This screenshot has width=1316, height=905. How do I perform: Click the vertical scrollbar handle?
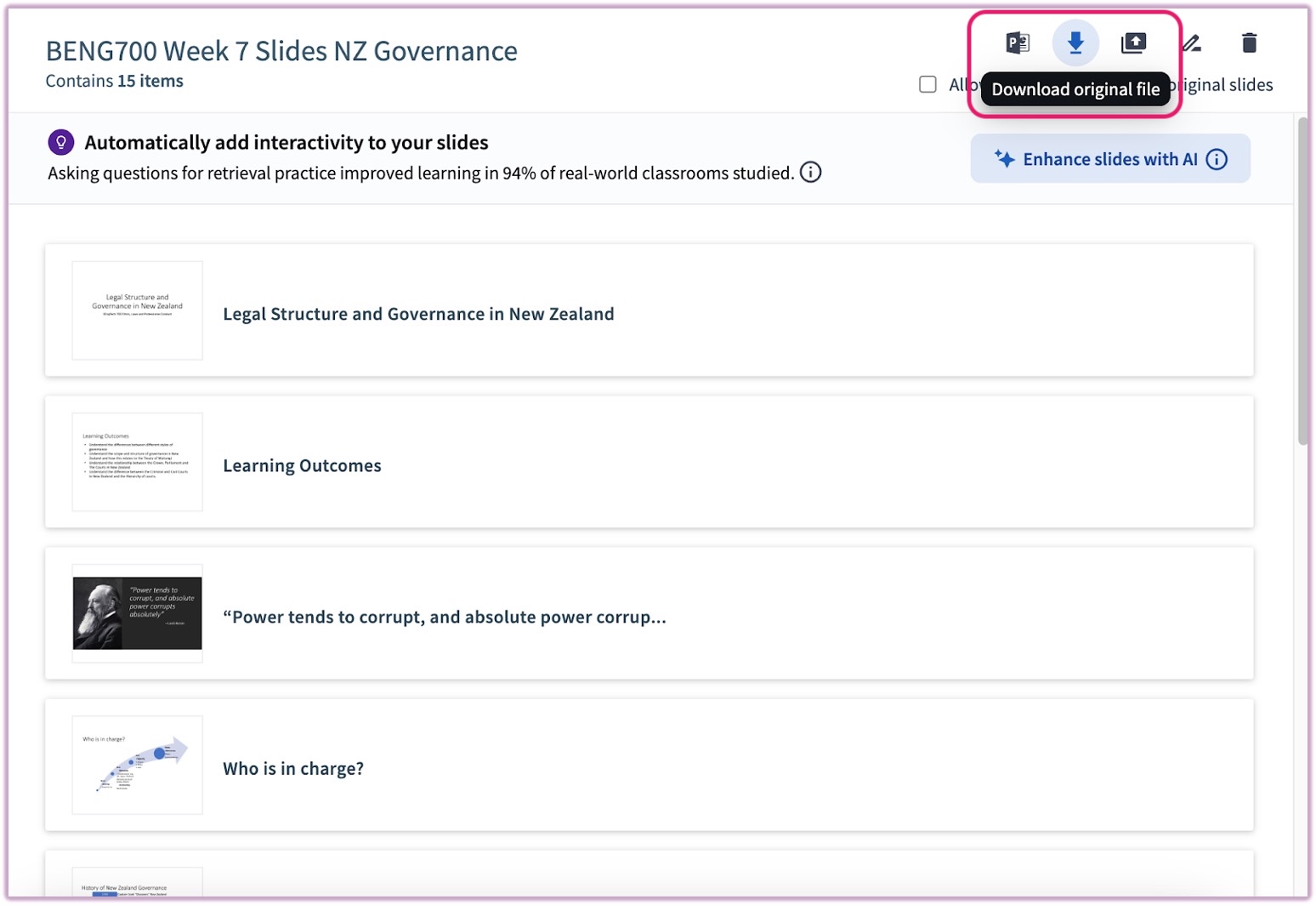(x=1302, y=281)
